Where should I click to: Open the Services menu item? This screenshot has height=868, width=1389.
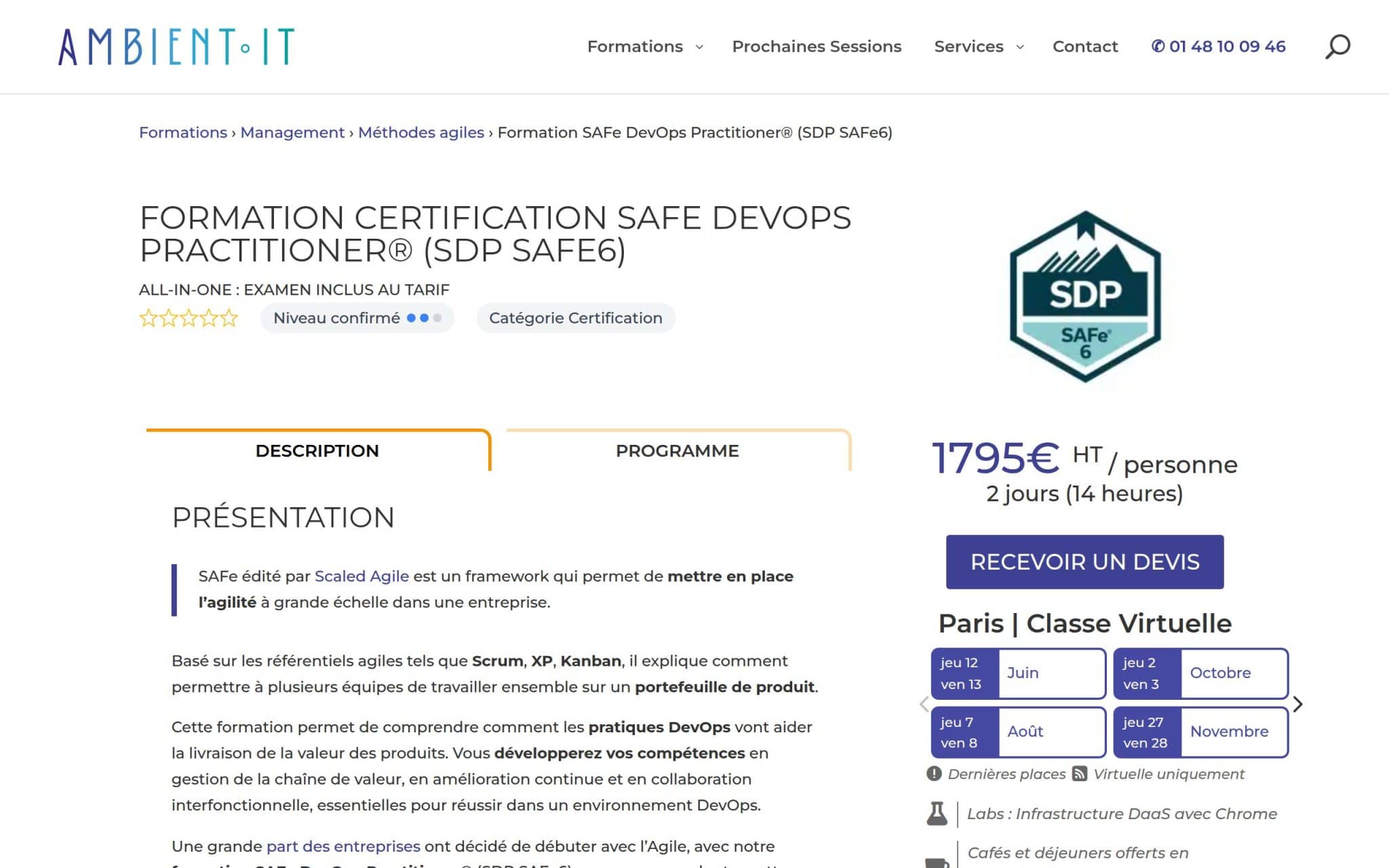(969, 46)
